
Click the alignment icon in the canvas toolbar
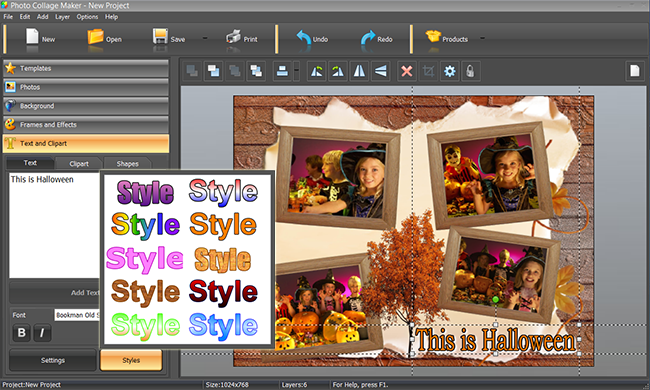(x=282, y=71)
